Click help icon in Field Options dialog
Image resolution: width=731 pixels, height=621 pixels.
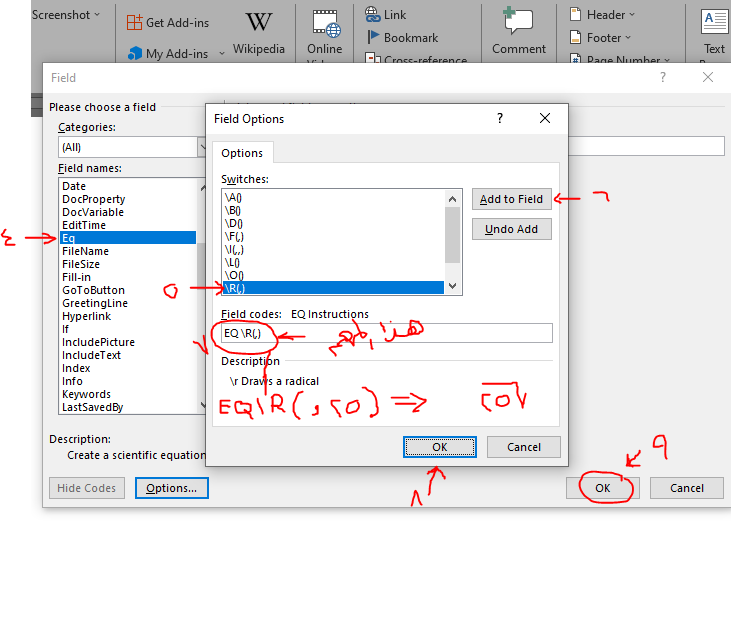500,118
